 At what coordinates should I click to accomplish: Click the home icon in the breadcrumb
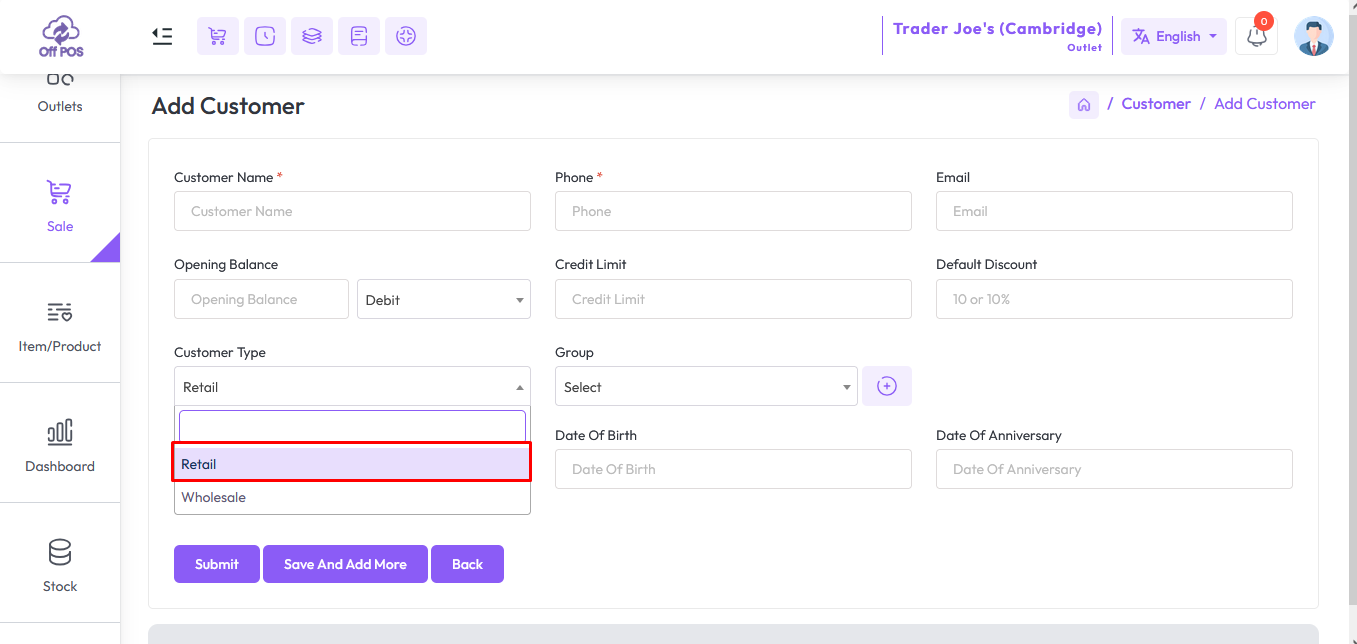1083,104
